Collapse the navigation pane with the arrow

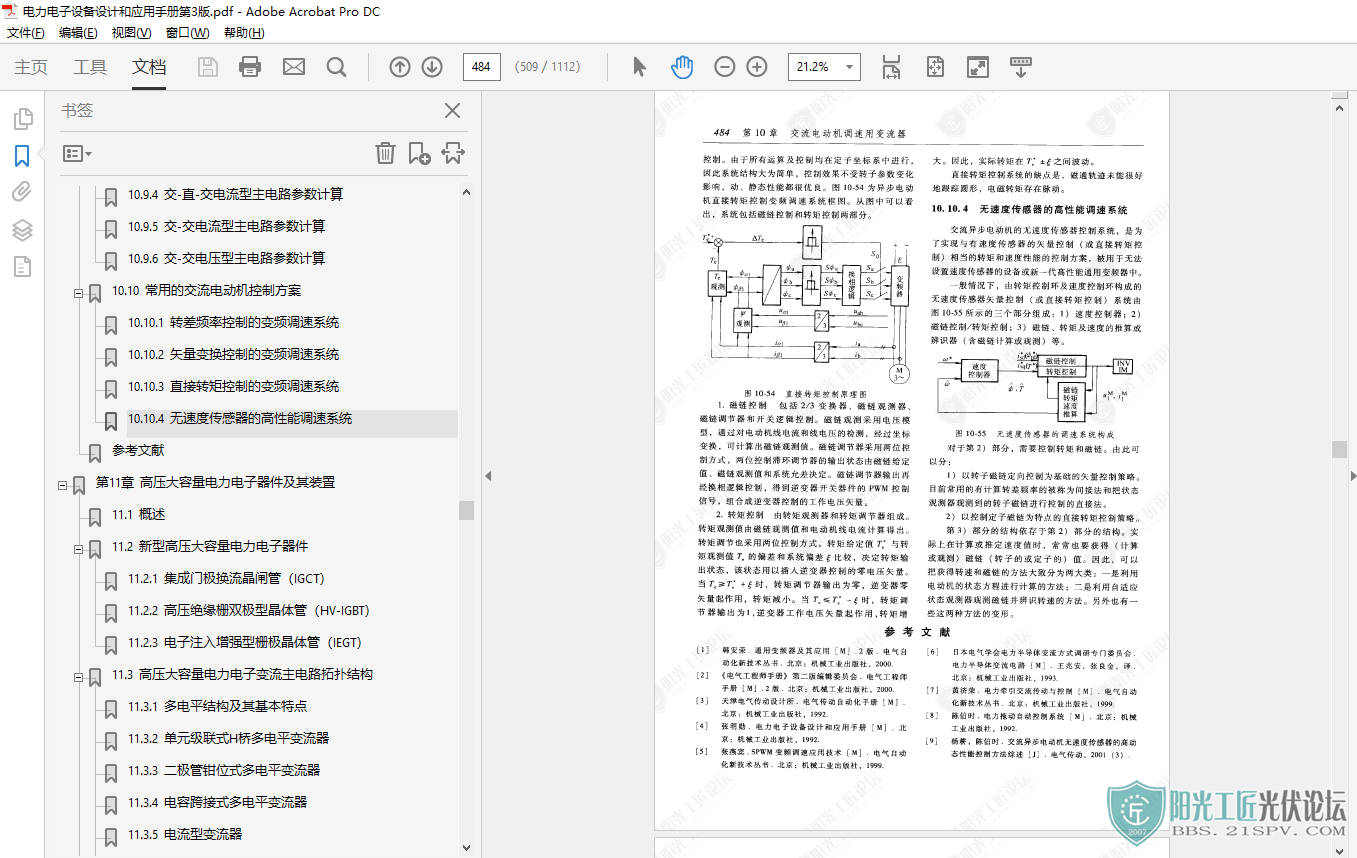pos(488,475)
